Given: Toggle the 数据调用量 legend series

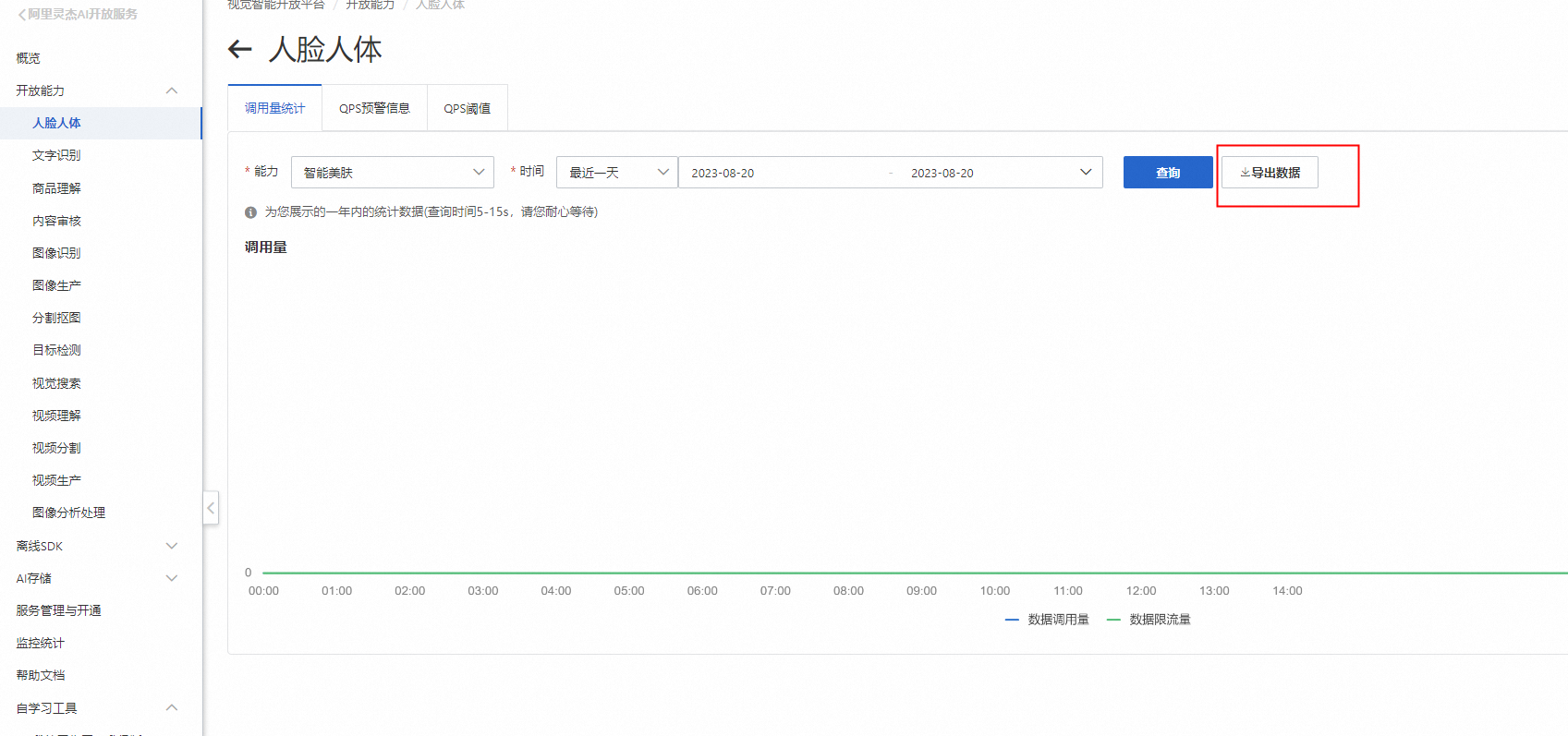Looking at the screenshot, I should point(1047,620).
